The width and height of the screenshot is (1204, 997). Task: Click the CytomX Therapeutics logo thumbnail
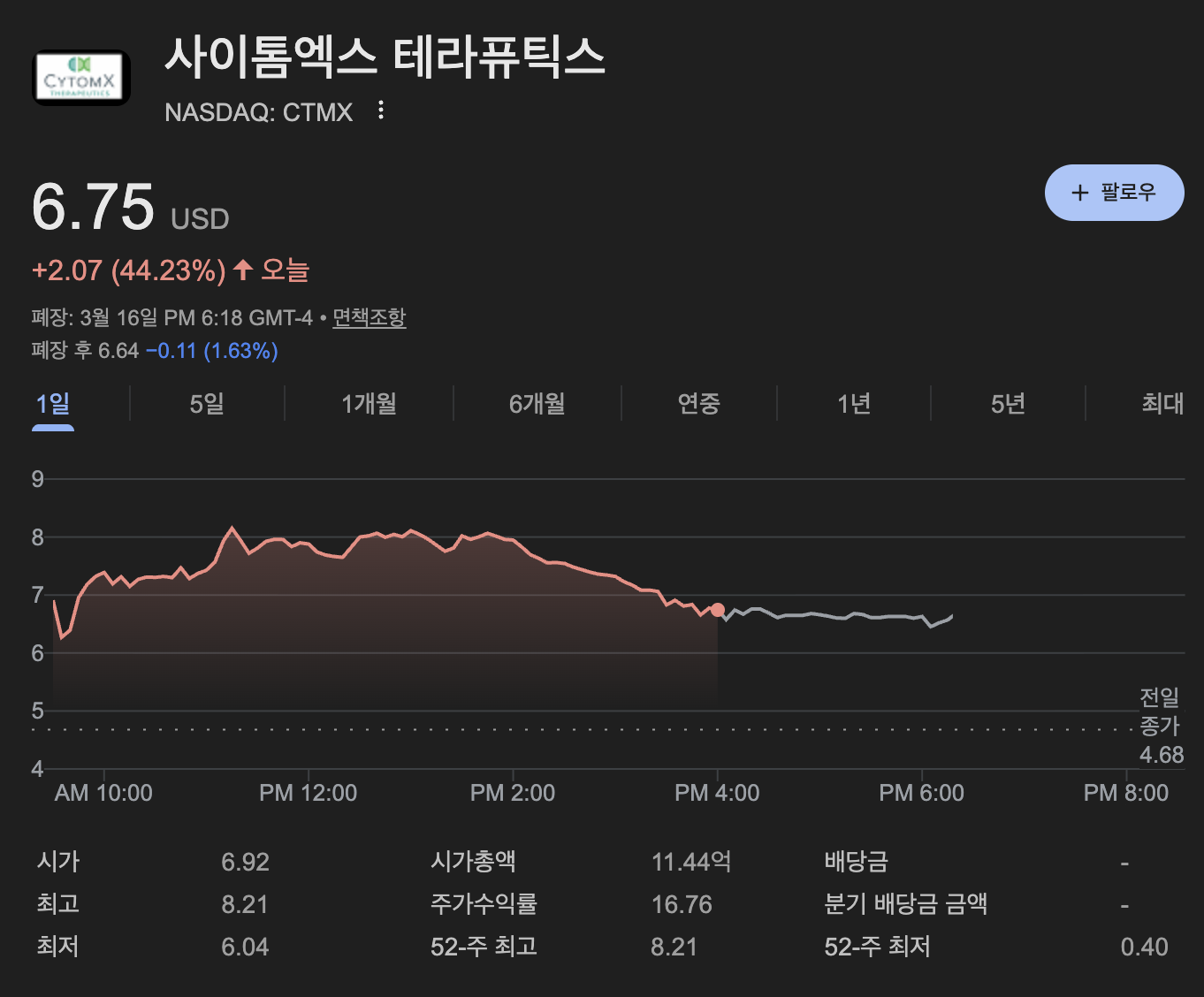(x=81, y=78)
